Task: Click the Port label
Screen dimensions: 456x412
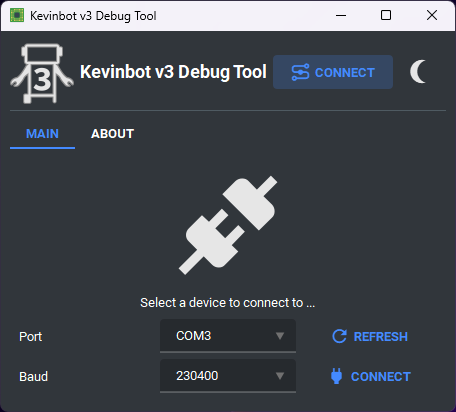Action: (31, 336)
